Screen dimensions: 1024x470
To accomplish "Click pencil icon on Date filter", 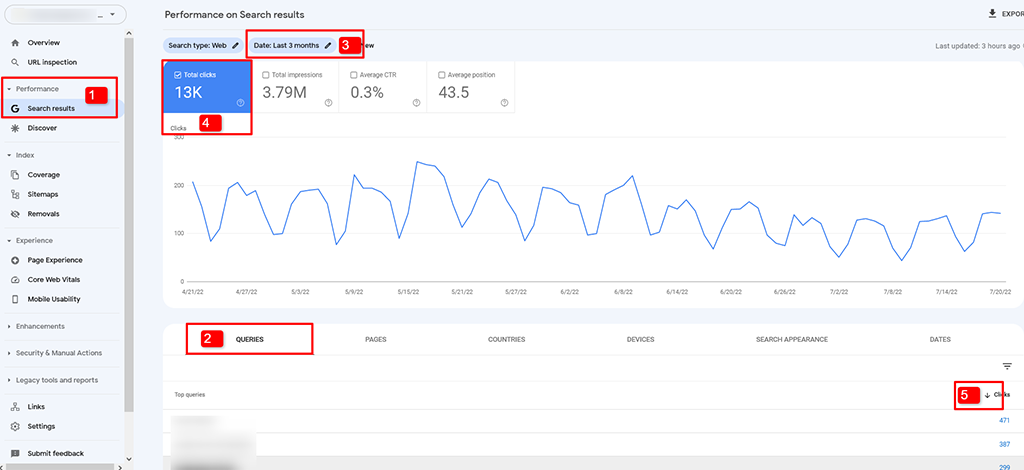I will [328, 46].
